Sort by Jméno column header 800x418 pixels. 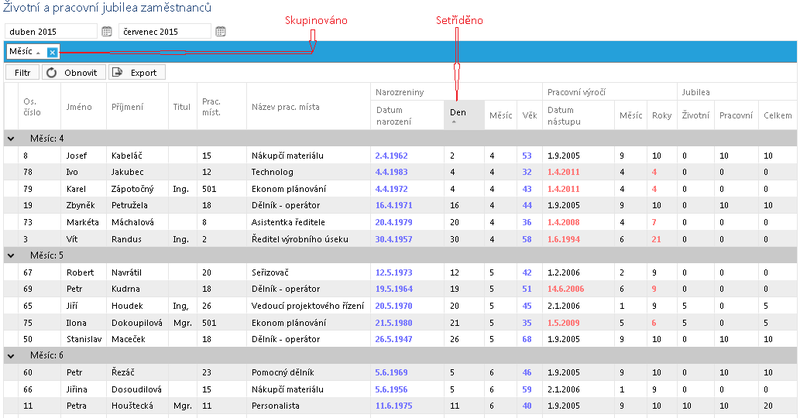(x=83, y=107)
